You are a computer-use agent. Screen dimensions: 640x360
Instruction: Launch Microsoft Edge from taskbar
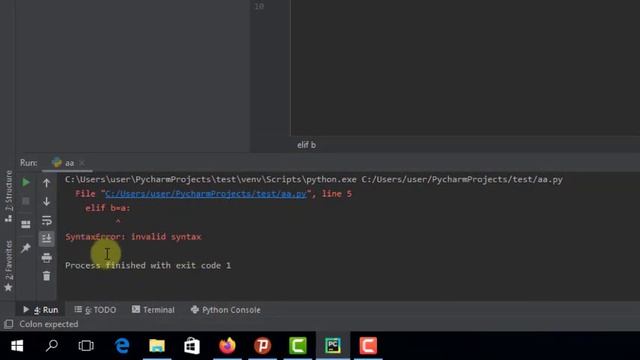pyautogui.click(x=122, y=346)
